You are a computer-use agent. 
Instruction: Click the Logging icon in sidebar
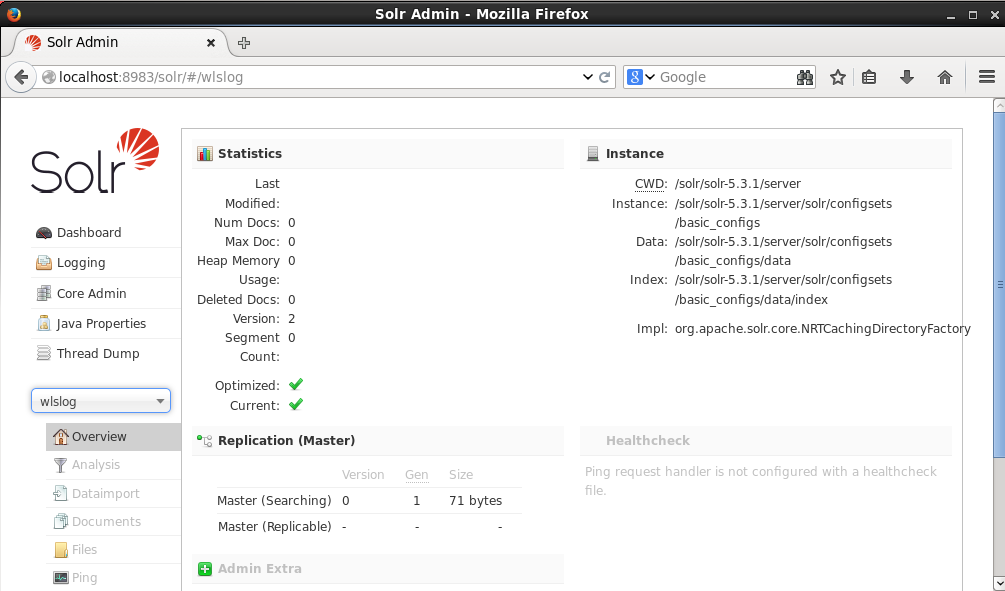pos(44,263)
